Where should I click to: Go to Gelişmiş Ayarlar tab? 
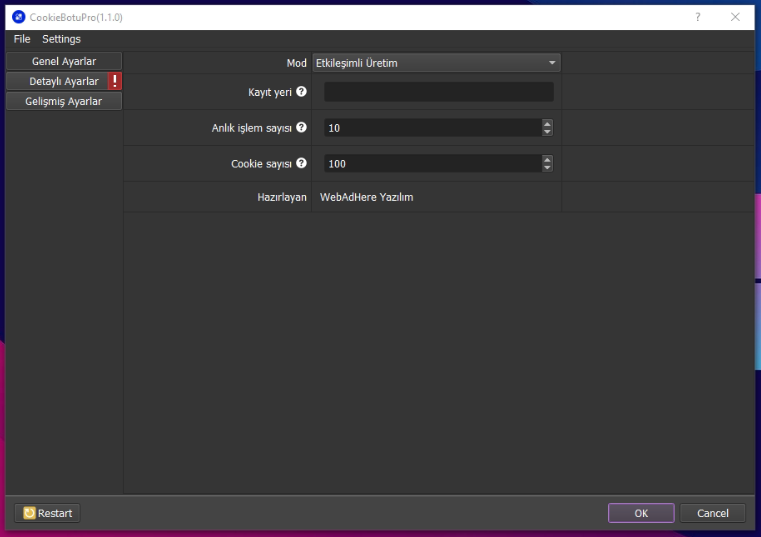64,101
